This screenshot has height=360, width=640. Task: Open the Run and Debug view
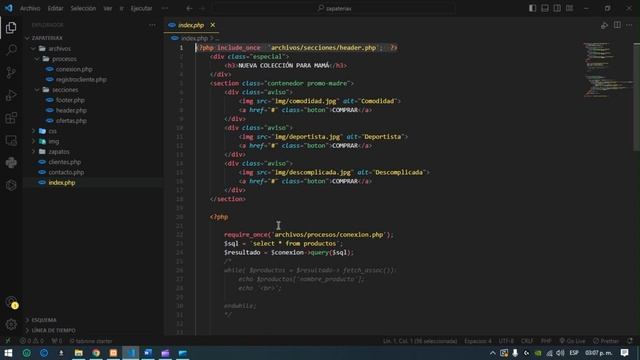tap(11, 95)
